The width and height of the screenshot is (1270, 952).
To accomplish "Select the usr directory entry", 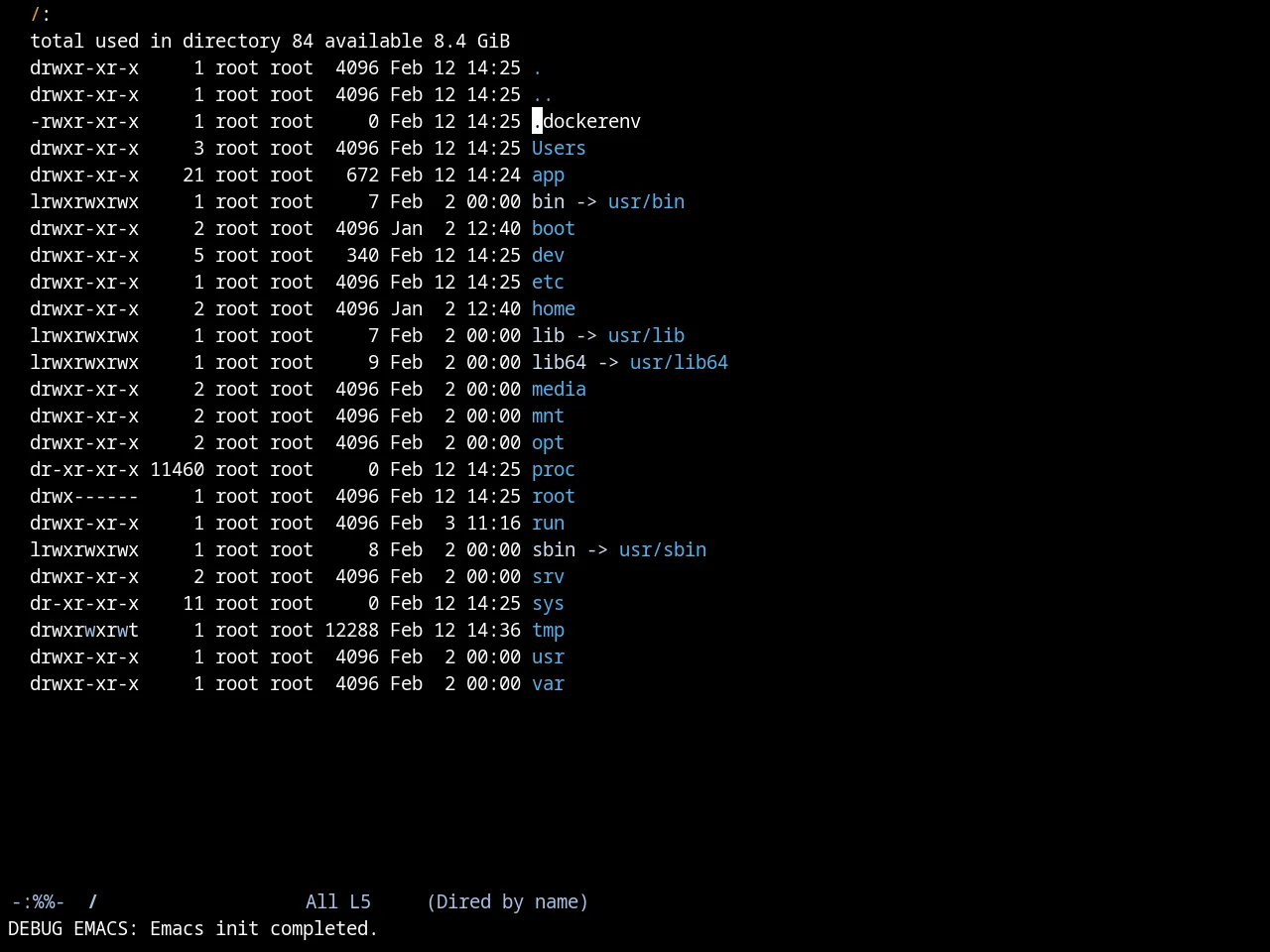I will 548,656.
